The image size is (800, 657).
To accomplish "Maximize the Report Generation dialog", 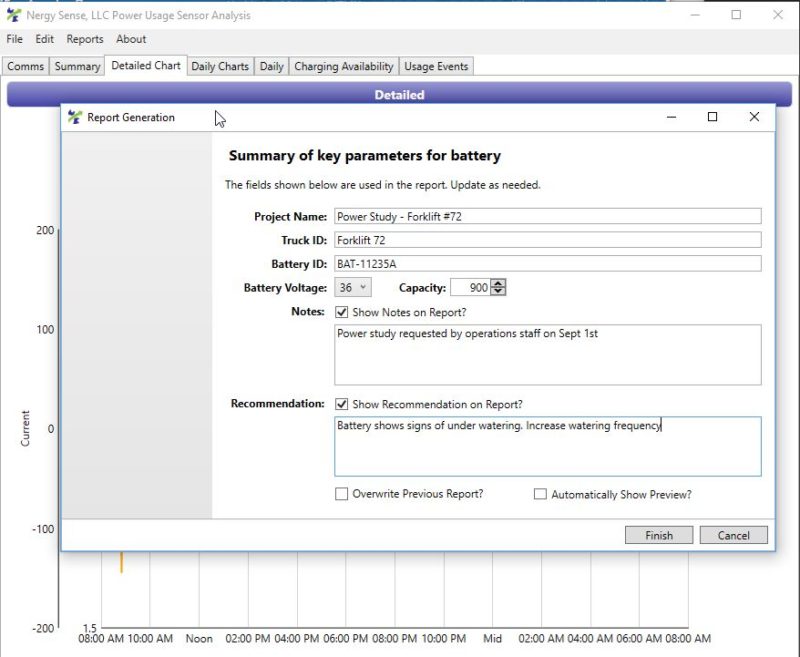I will [x=713, y=117].
